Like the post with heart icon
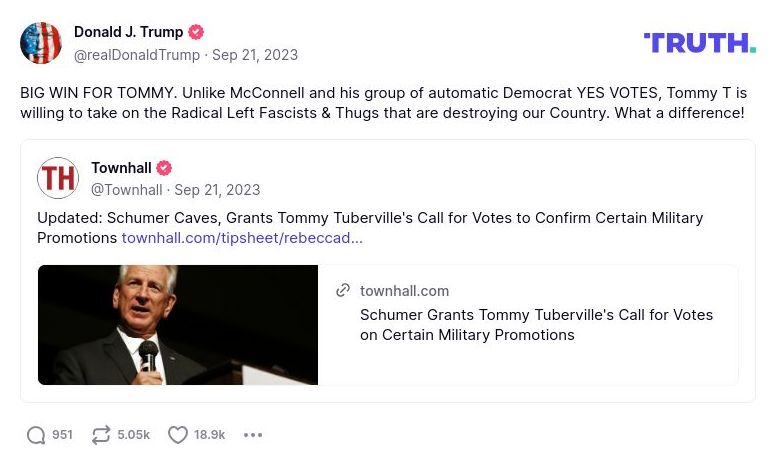Viewport: 777px width, 465px height. coord(178,435)
